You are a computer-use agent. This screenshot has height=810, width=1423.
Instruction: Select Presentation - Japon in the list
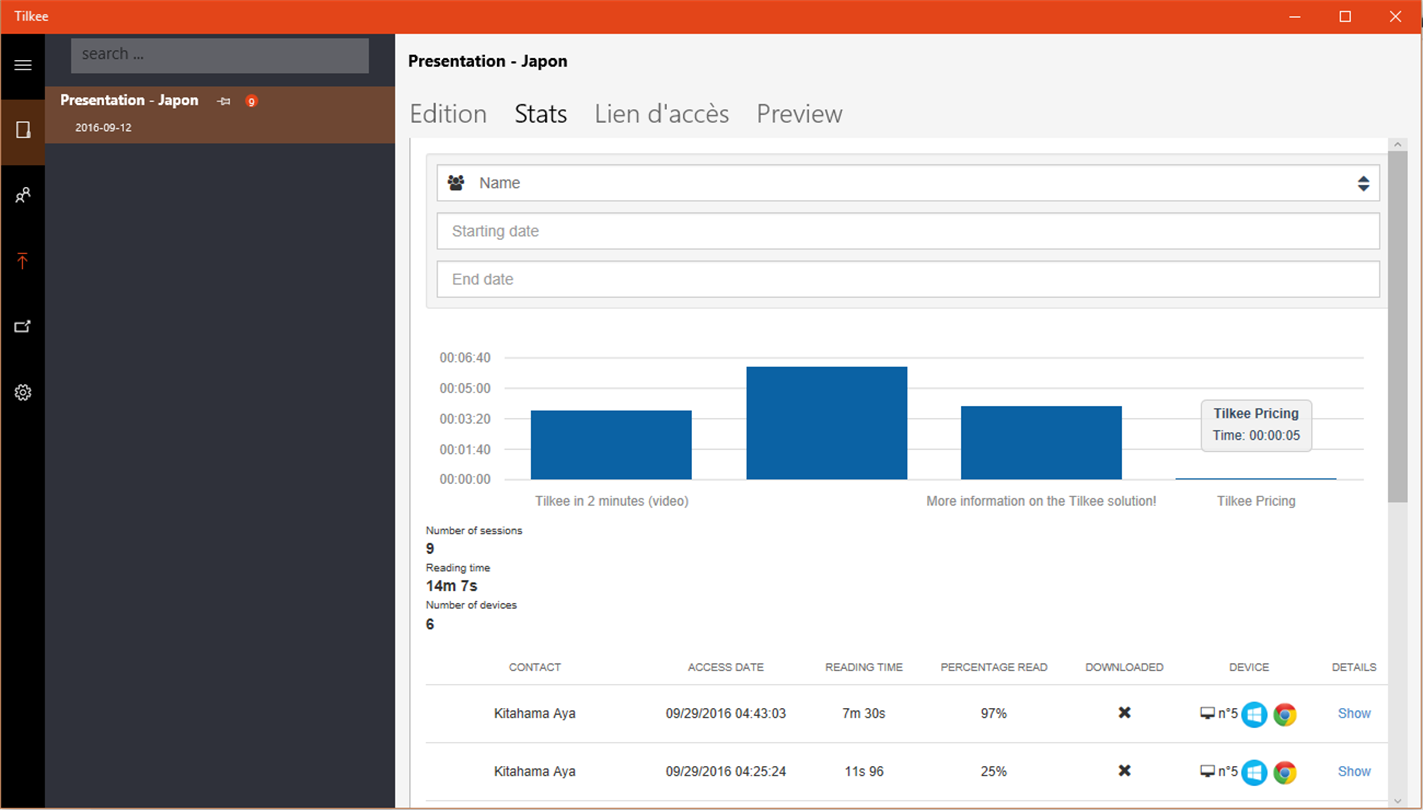[x=220, y=114]
